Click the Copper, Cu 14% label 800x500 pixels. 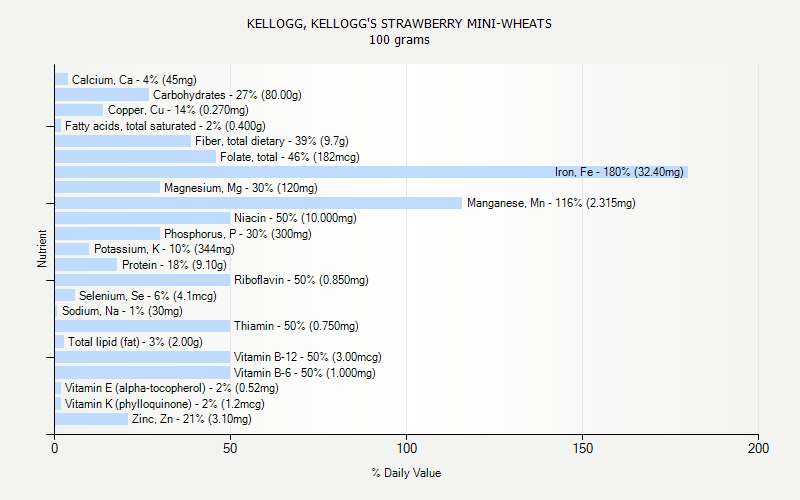(178, 110)
